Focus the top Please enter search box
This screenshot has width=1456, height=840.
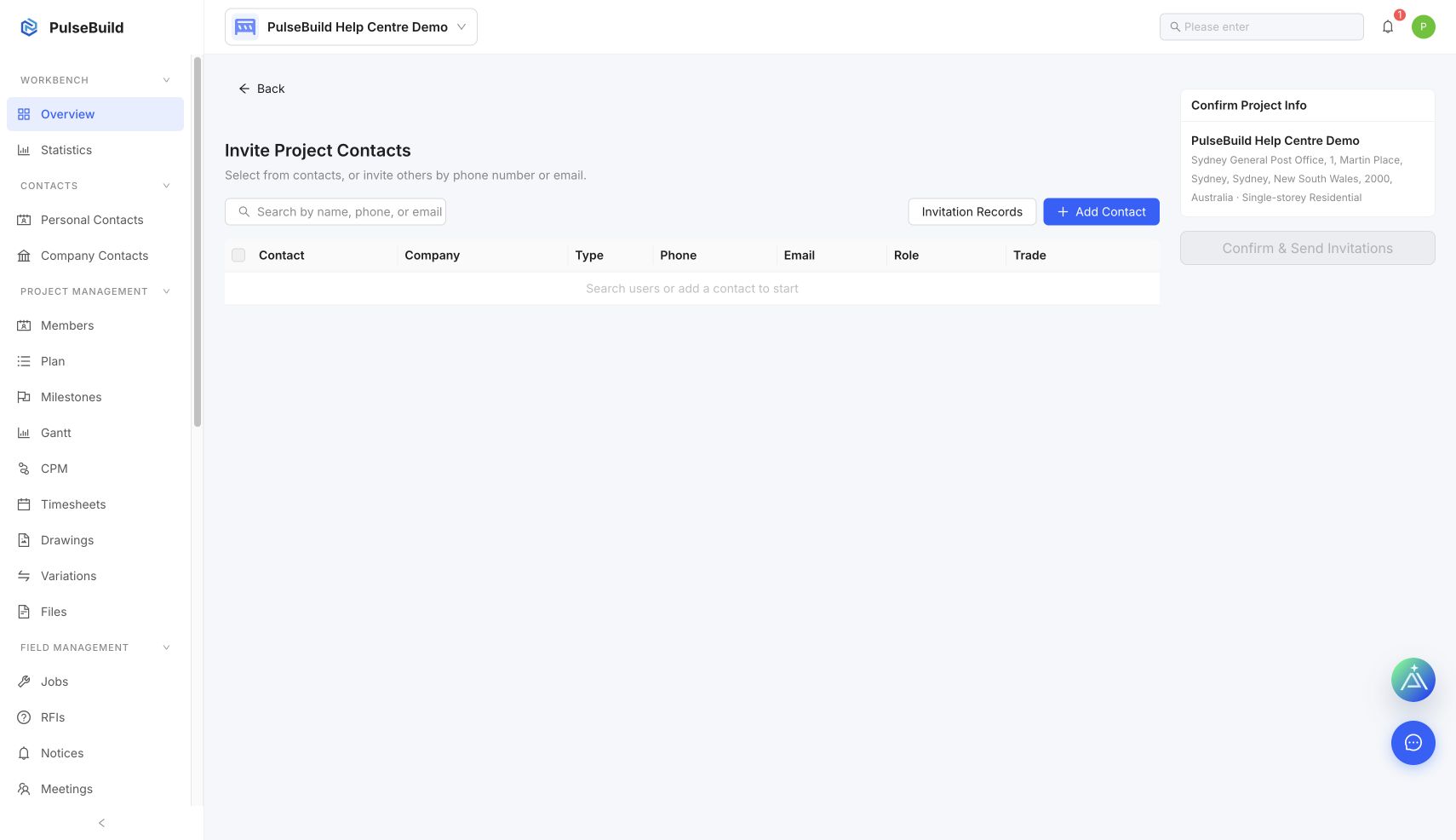coord(1261,26)
